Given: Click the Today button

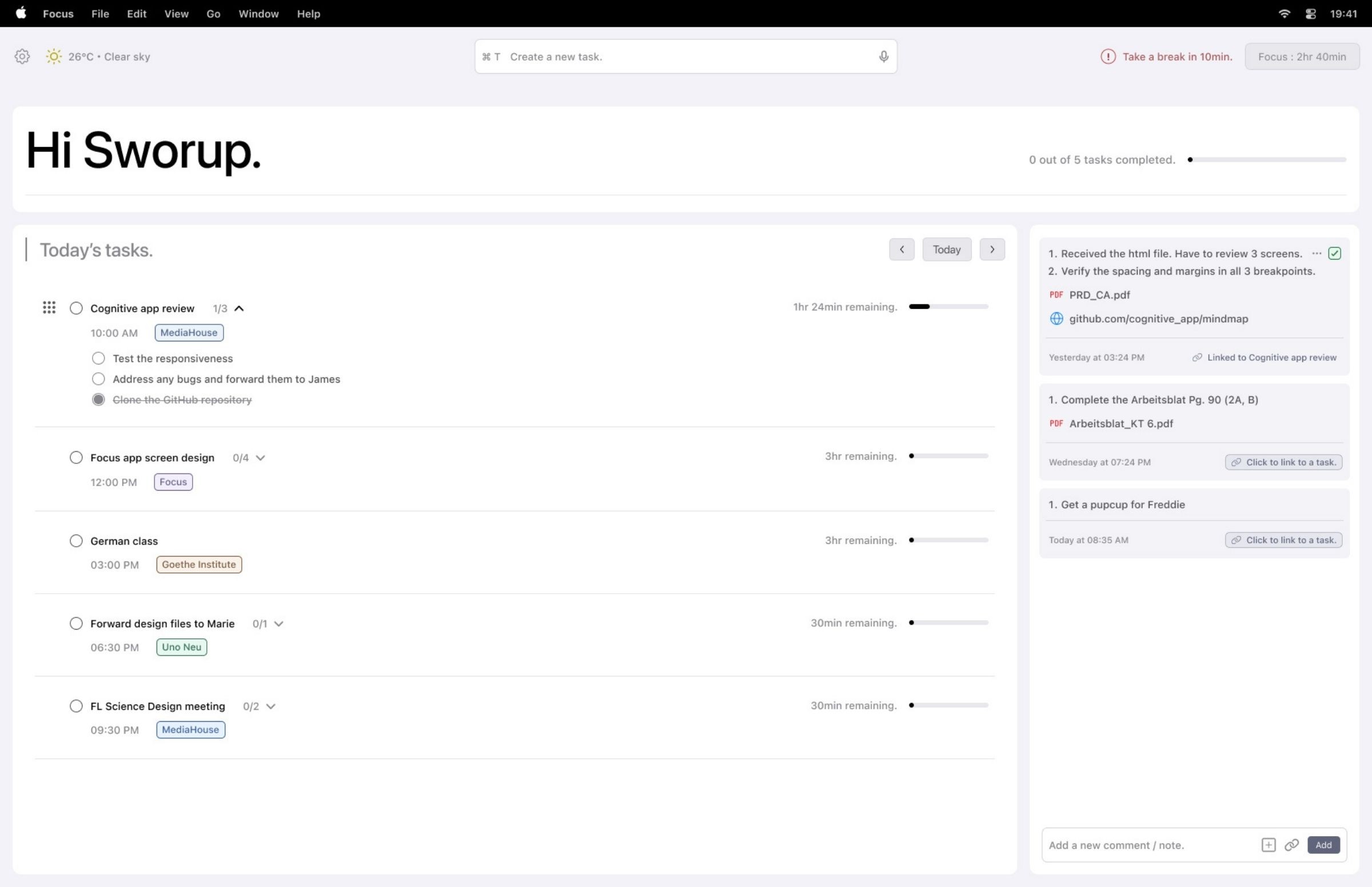Looking at the screenshot, I should pos(946,249).
